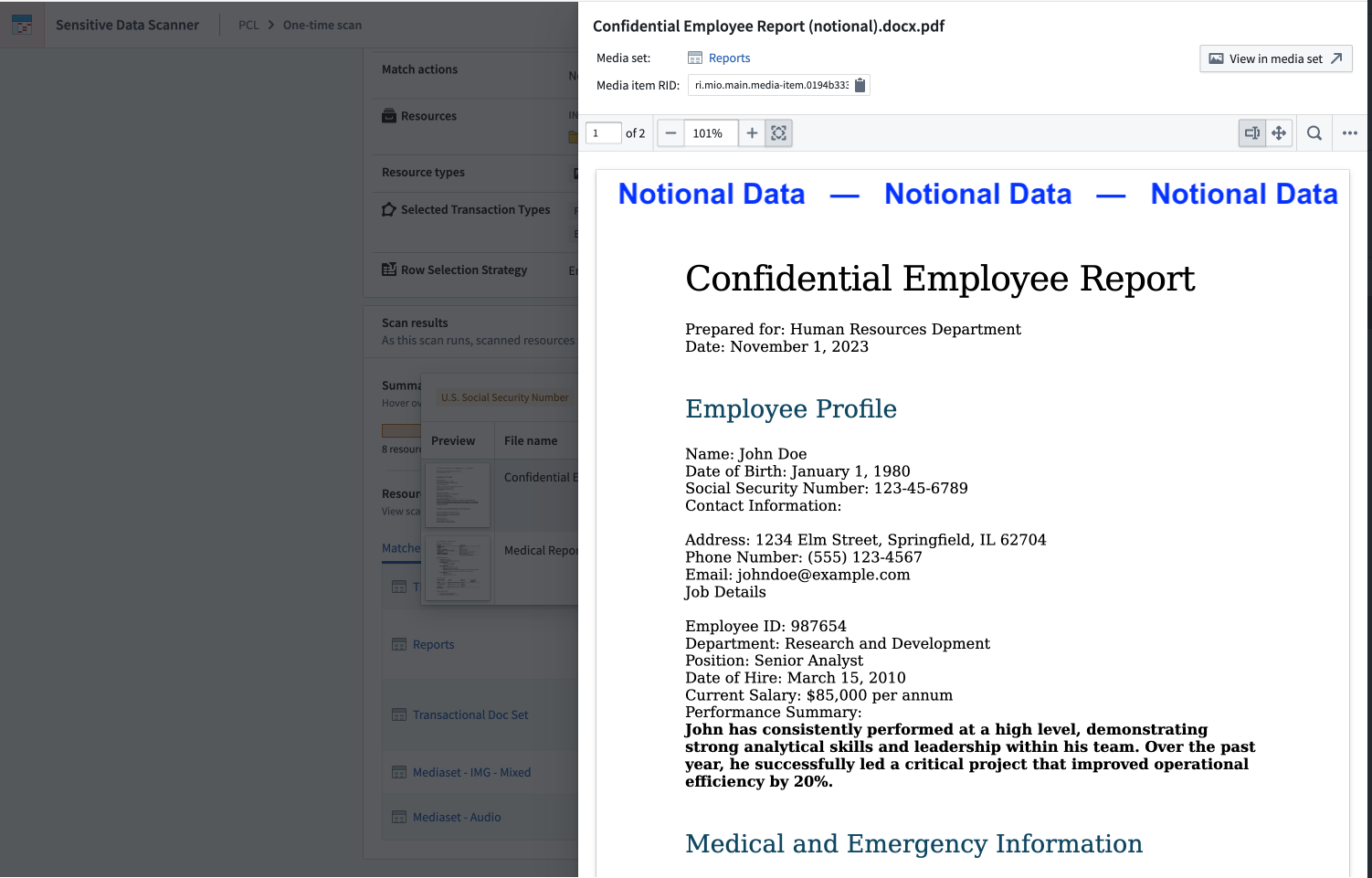Open Transactional Doc Set resource

coord(470,714)
